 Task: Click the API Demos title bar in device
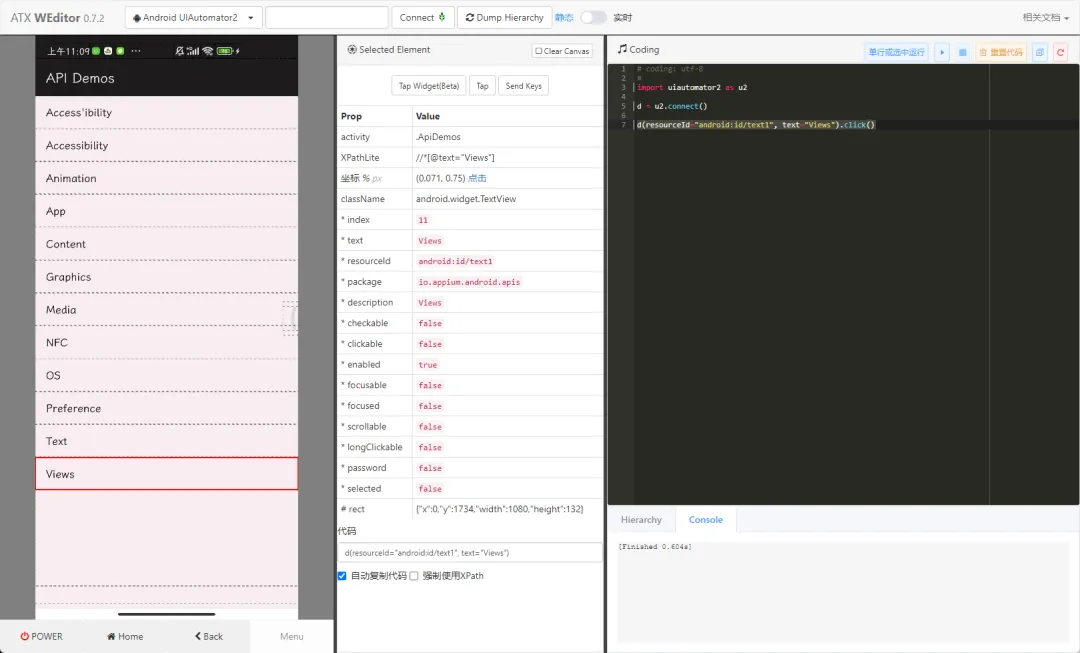[167, 79]
